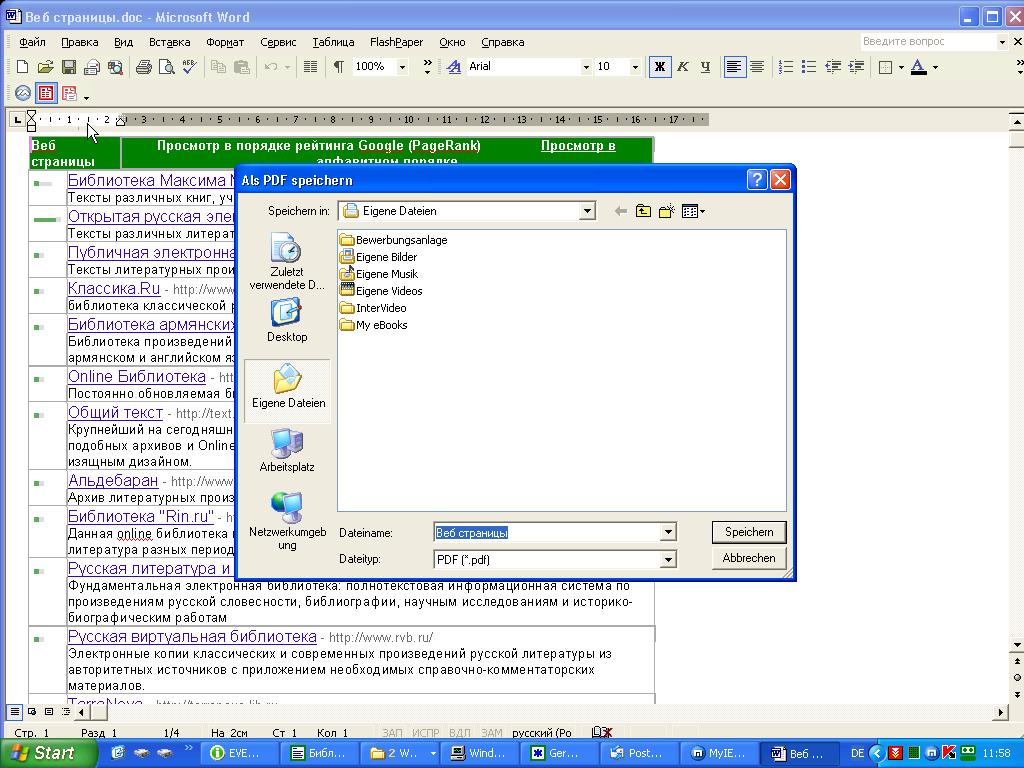Screen dimensions: 1024x768
Task: Open the Таблица menu
Action: pyautogui.click(x=333, y=42)
